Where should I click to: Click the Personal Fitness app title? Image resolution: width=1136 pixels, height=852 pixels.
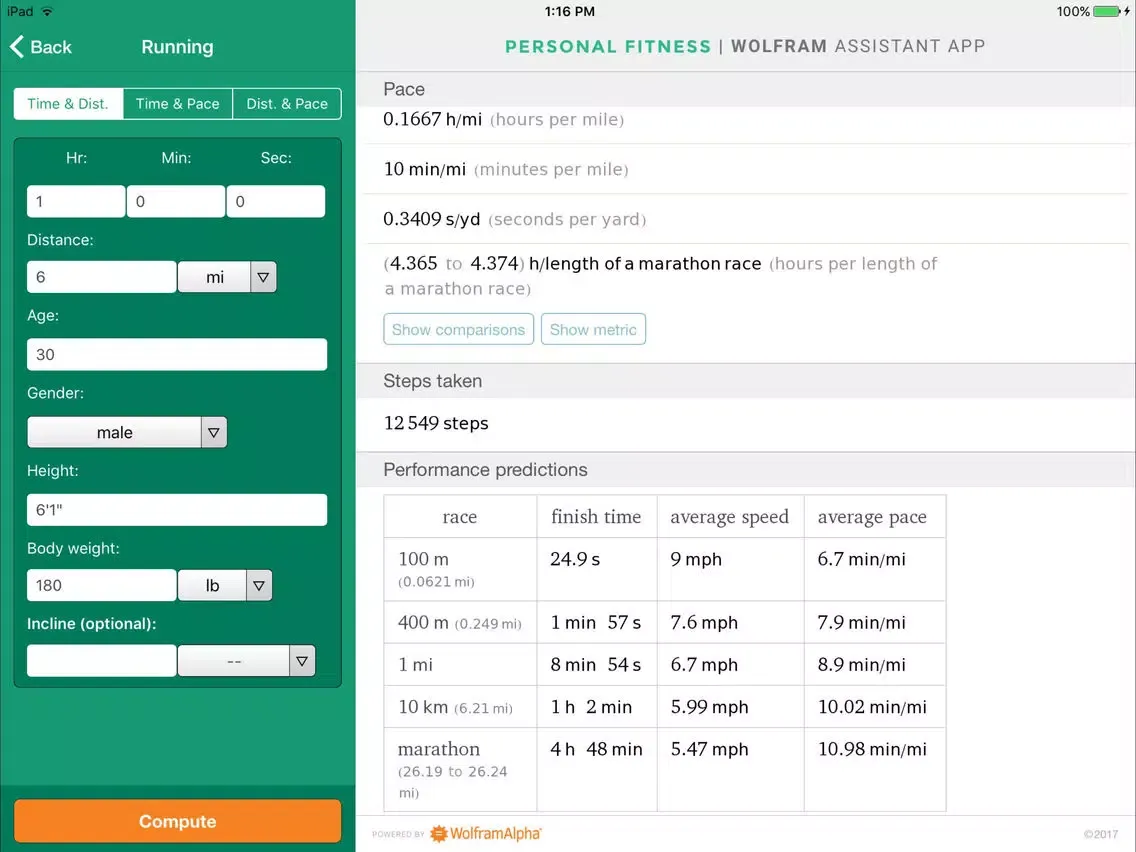click(608, 46)
